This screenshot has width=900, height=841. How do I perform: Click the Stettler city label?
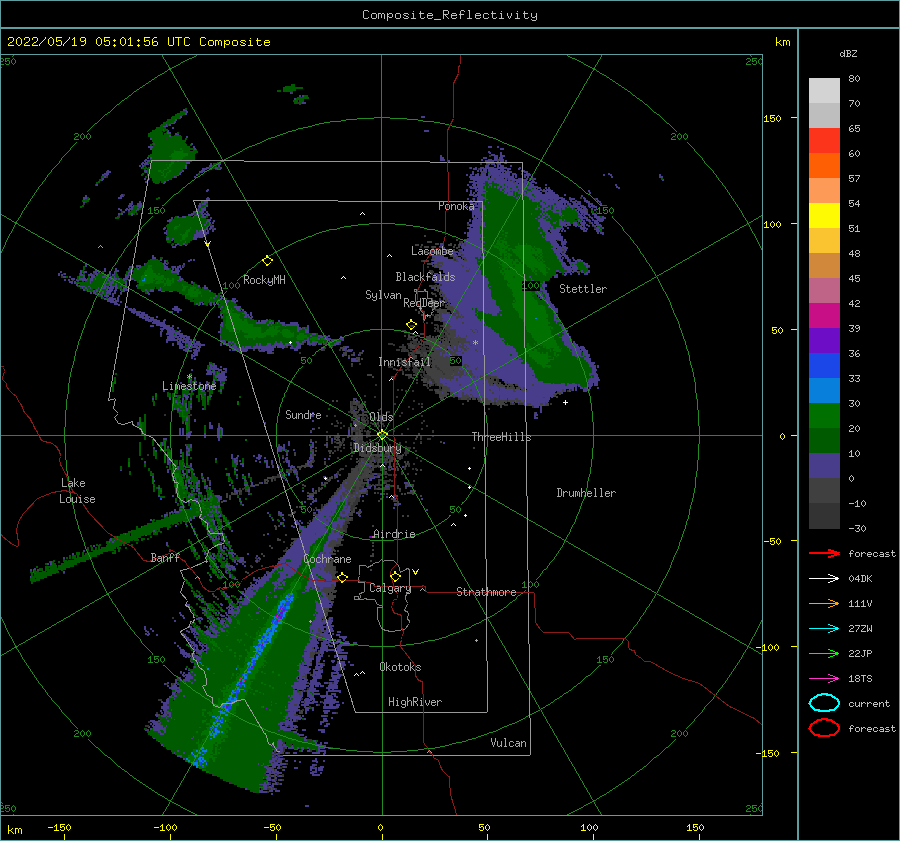(583, 289)
